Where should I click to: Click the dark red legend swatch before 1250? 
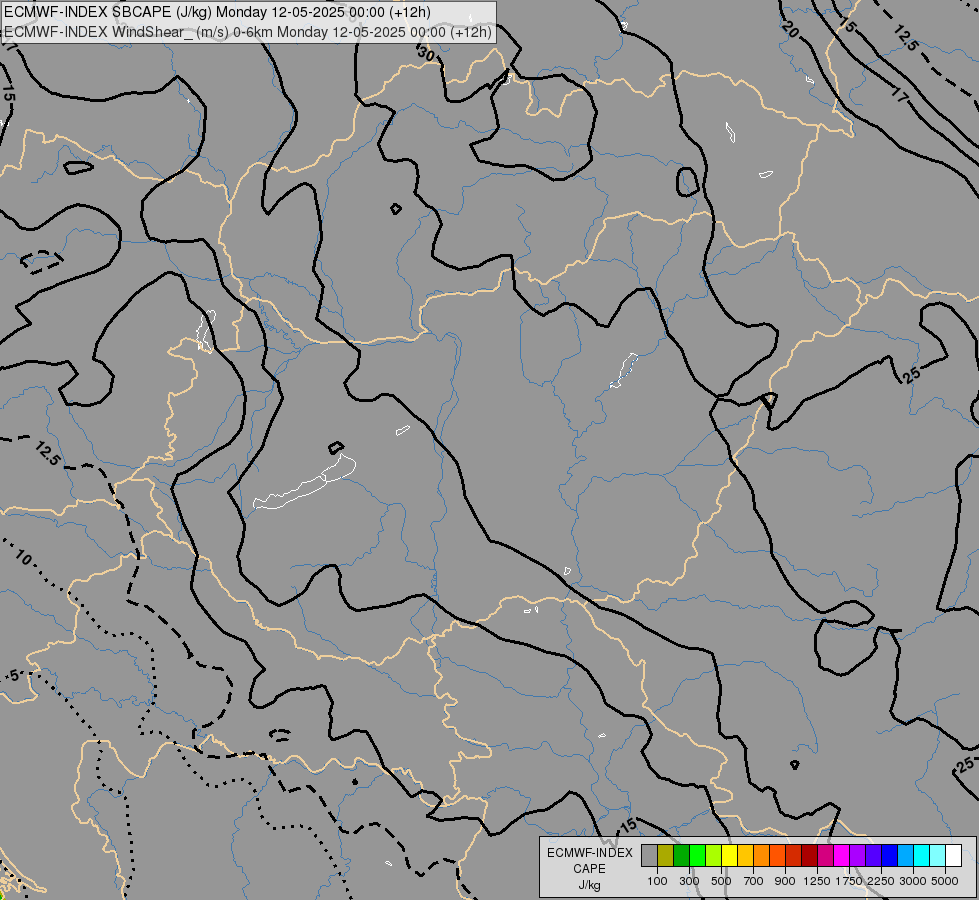click(809, 856)
